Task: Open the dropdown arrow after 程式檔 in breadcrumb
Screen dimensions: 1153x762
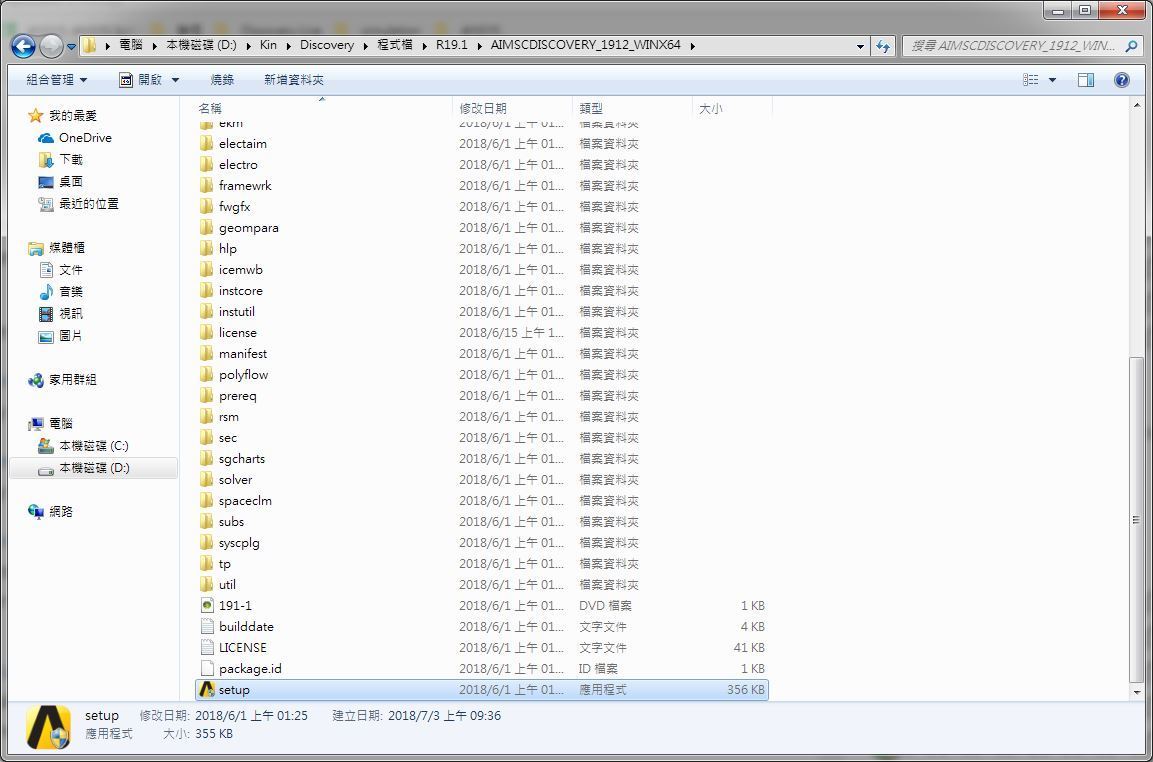Action: 425,46
